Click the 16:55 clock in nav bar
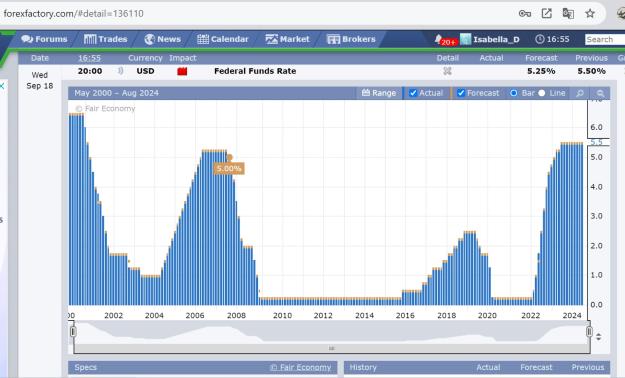Viewport: 625px width, 378px height. click(552, 39)
